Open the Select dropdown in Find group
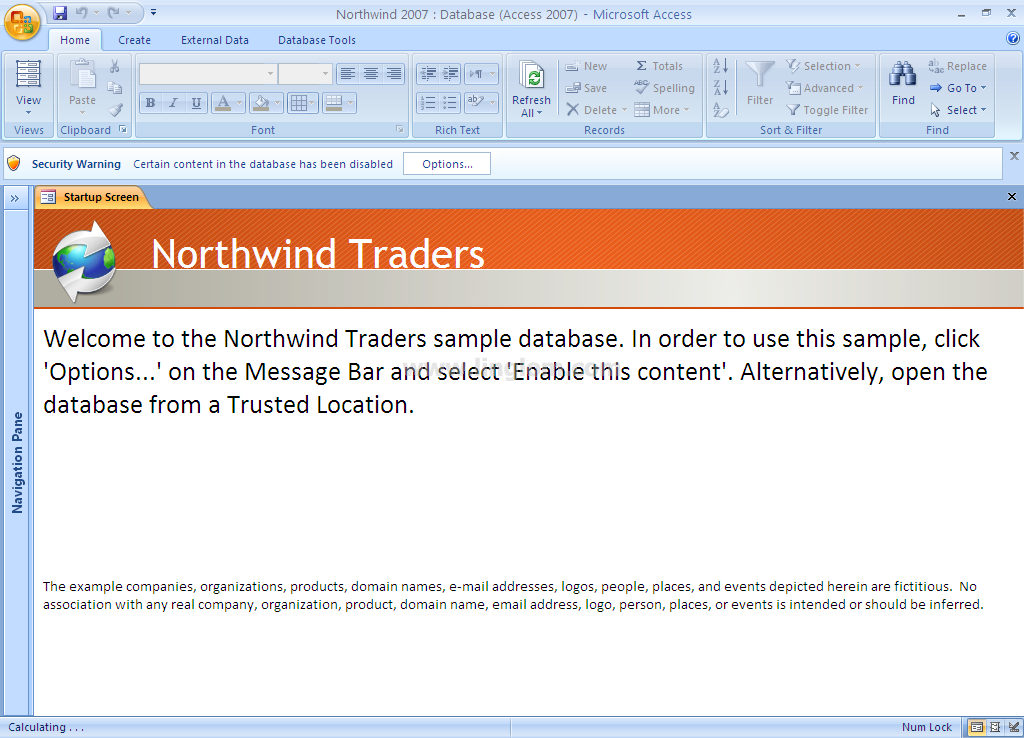The image size is (1024, 738). pyautogui.click(x=958, y=110)
